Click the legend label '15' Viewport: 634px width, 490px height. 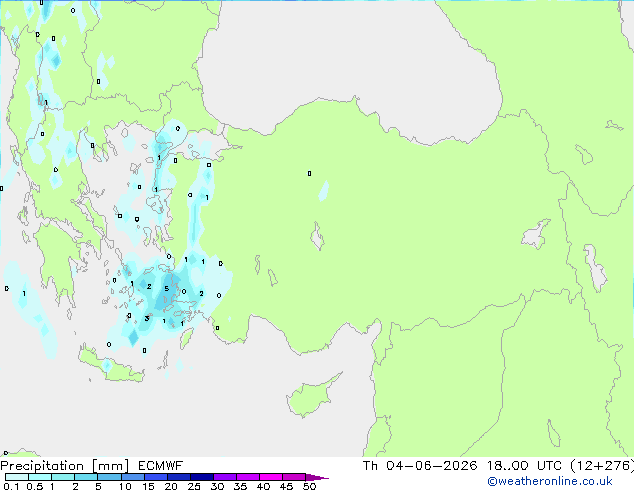pos(148,486)
